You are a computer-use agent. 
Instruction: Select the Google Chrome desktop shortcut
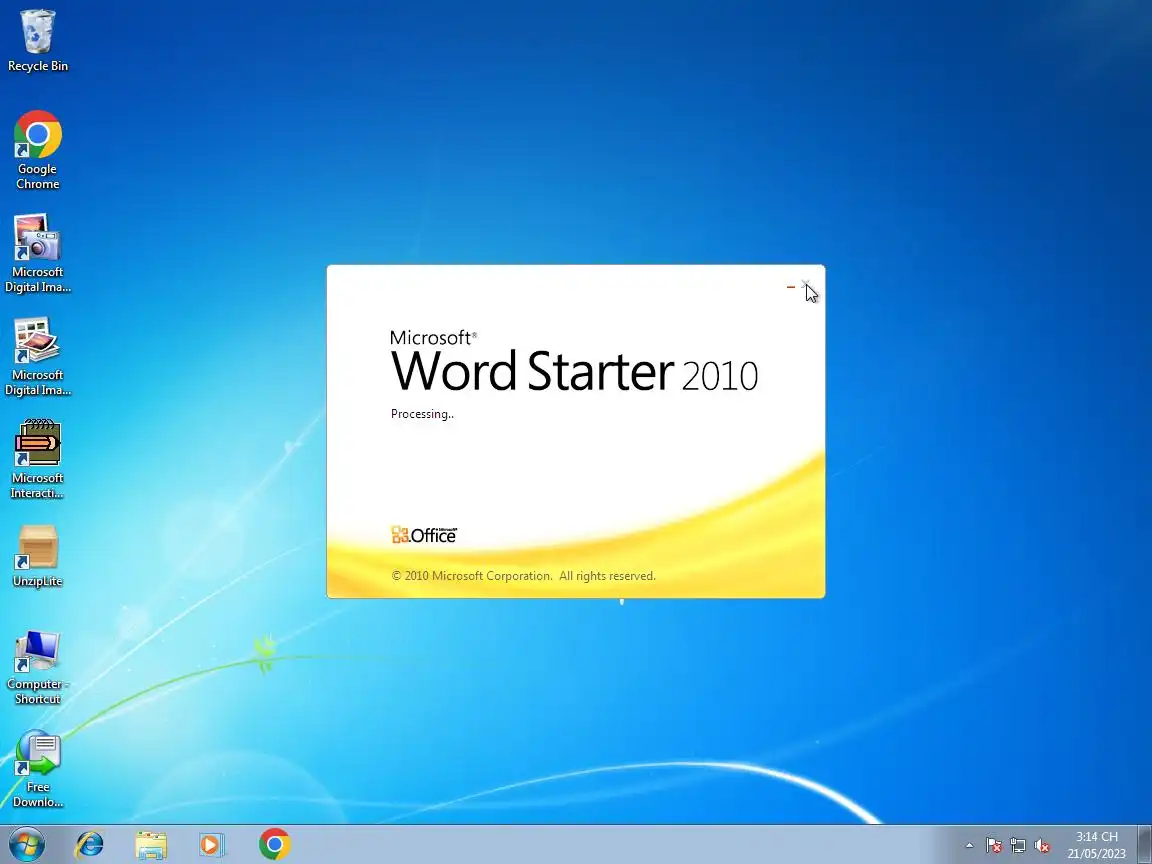pyautogui.click(x=37, y=151)
